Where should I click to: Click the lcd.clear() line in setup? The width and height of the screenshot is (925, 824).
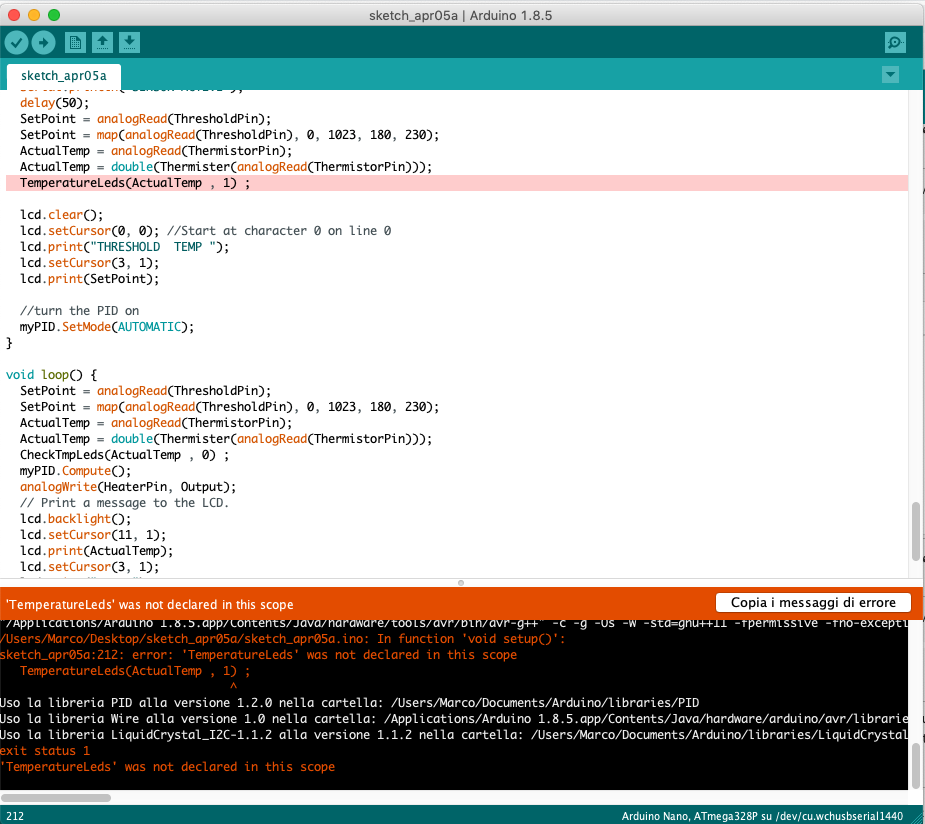coord(61,215)
